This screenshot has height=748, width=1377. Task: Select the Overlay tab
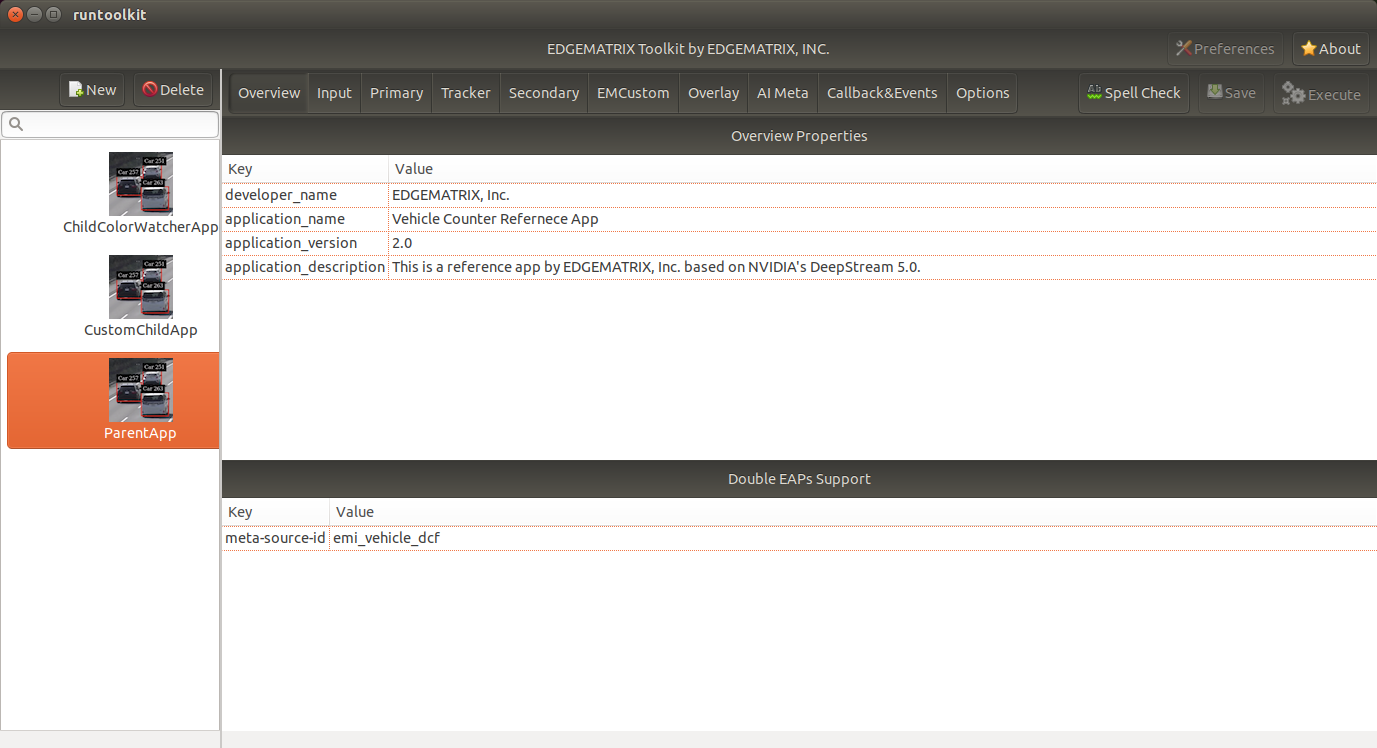(x=714, y=93)
